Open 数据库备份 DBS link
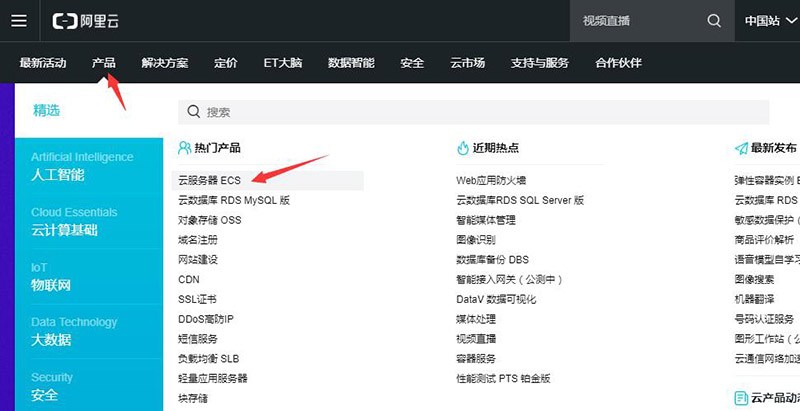 click(x=492, y=260)
